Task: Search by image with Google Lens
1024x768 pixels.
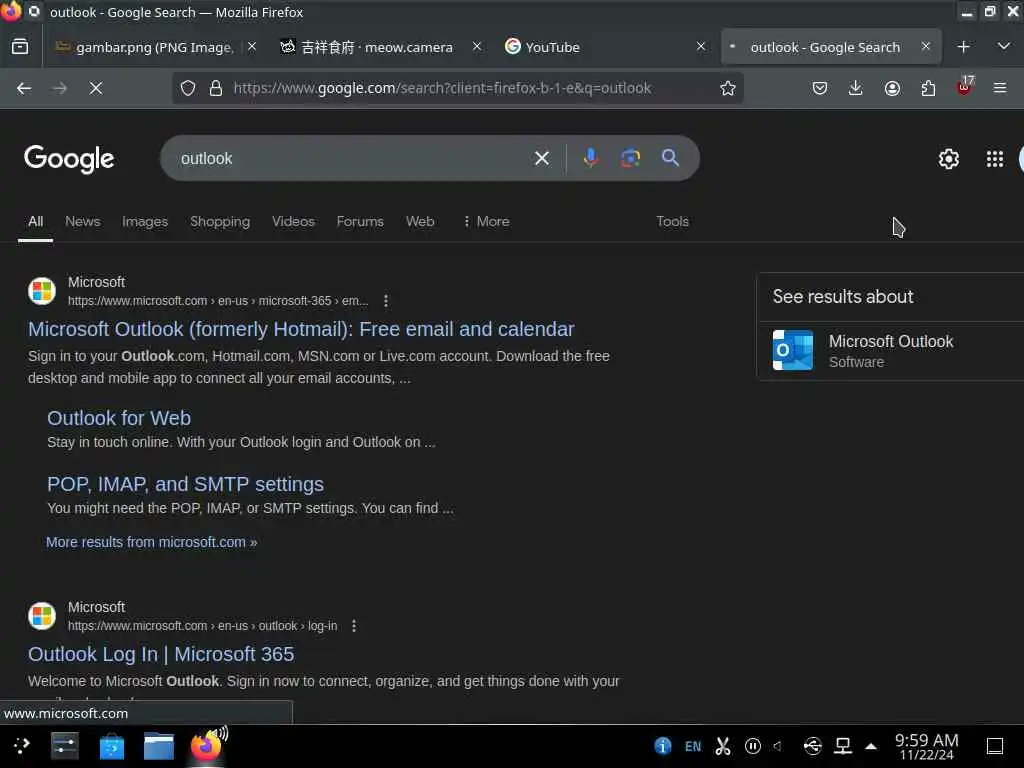Action: click(630, 158)
